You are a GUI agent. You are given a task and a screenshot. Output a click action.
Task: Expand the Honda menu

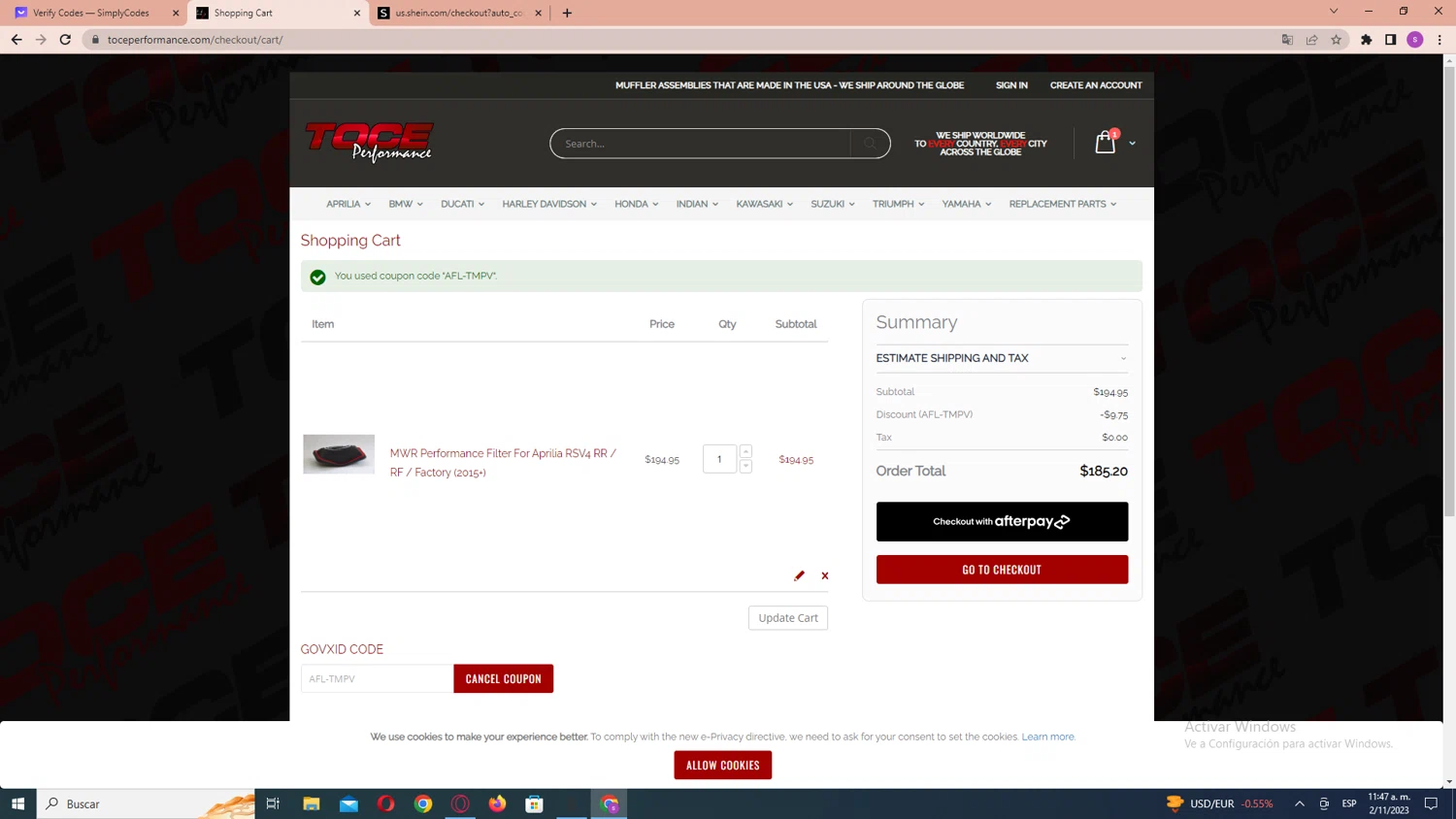[x=637, y=204]
